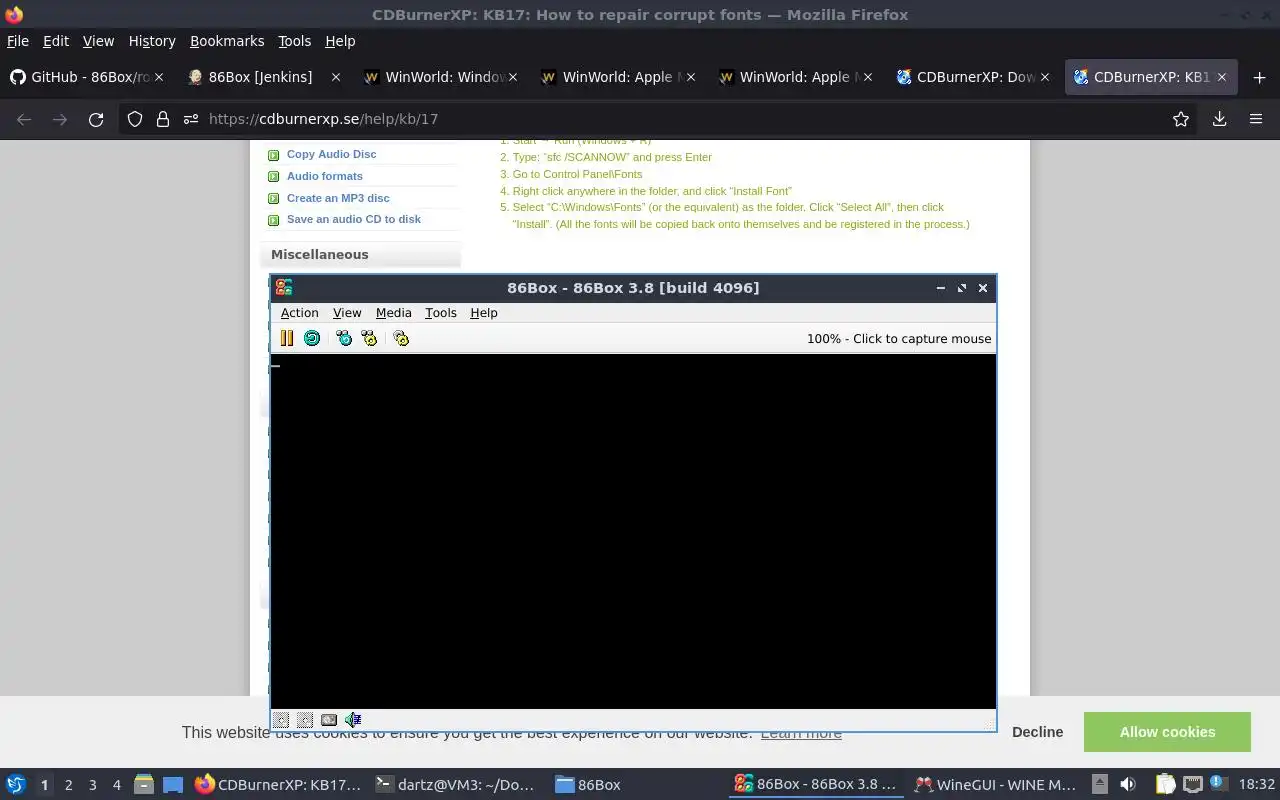The image size is (1280, 800).
Task: Open 86Box Media menu
Action: tap(393, 313)
